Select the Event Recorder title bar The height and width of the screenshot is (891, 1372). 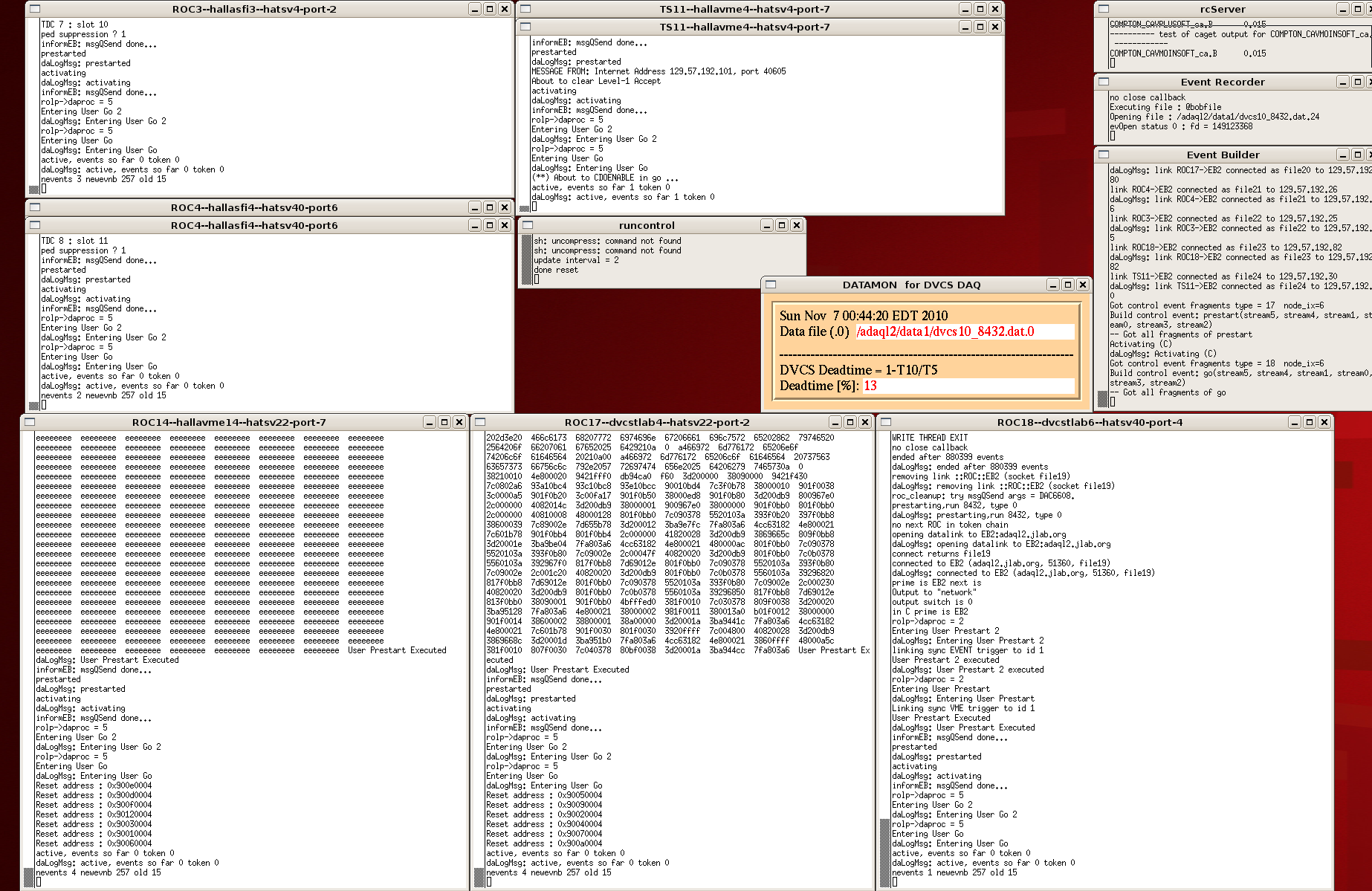[x=1223, y=82]
